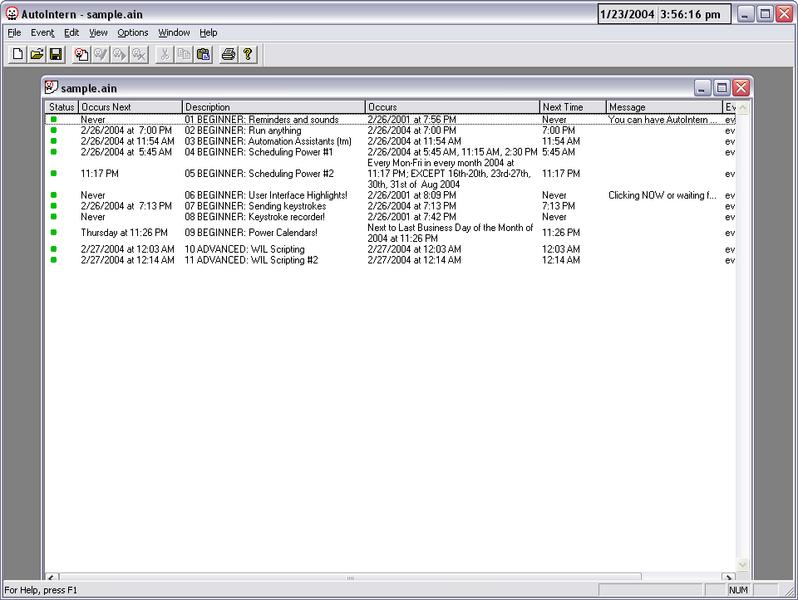
Task: Print using the printer toolbar icon
Action: coord(229,54)
